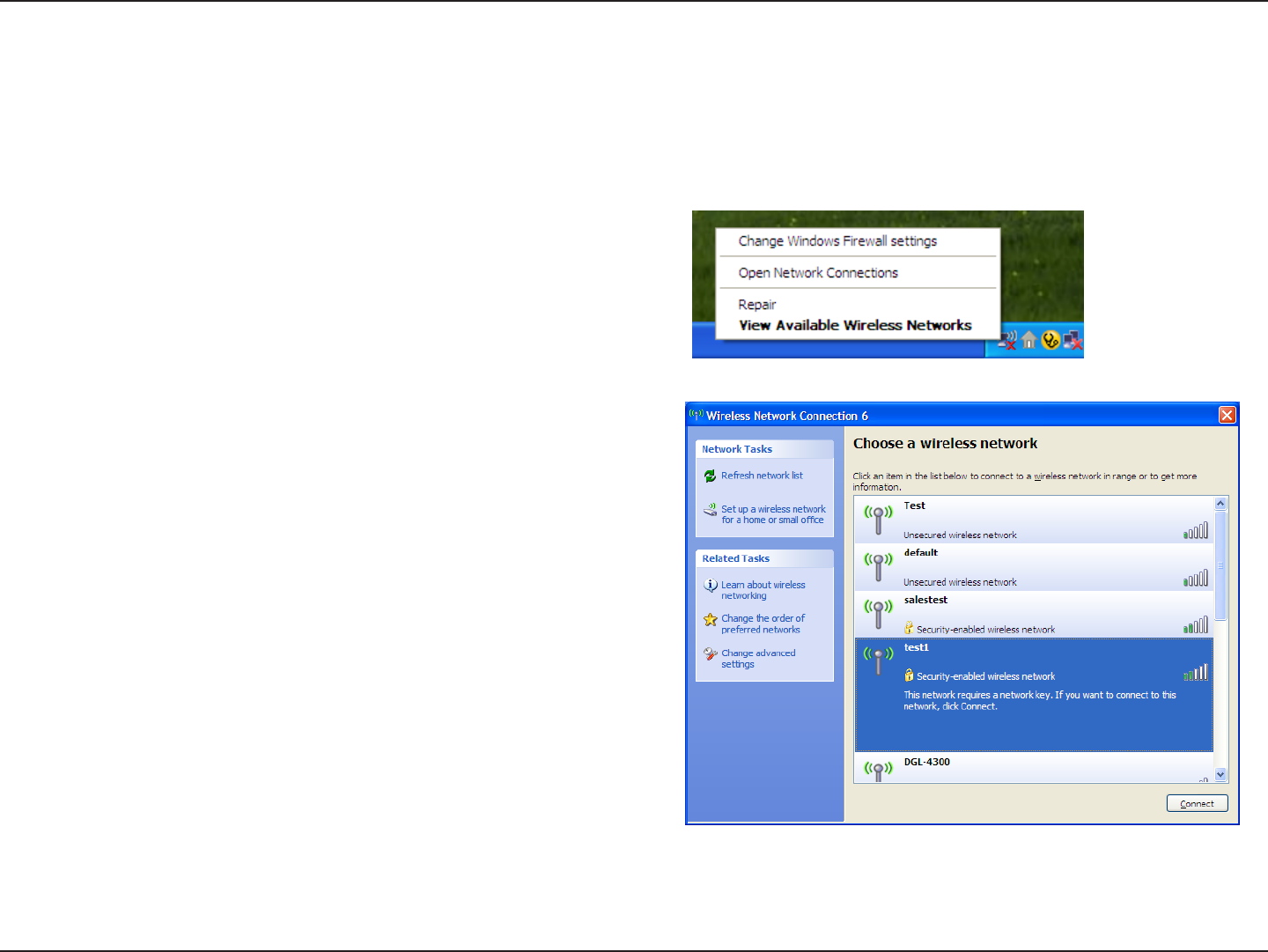
Task: Click 'Unsecured wireless network' under default
Action: click(960, 582)
